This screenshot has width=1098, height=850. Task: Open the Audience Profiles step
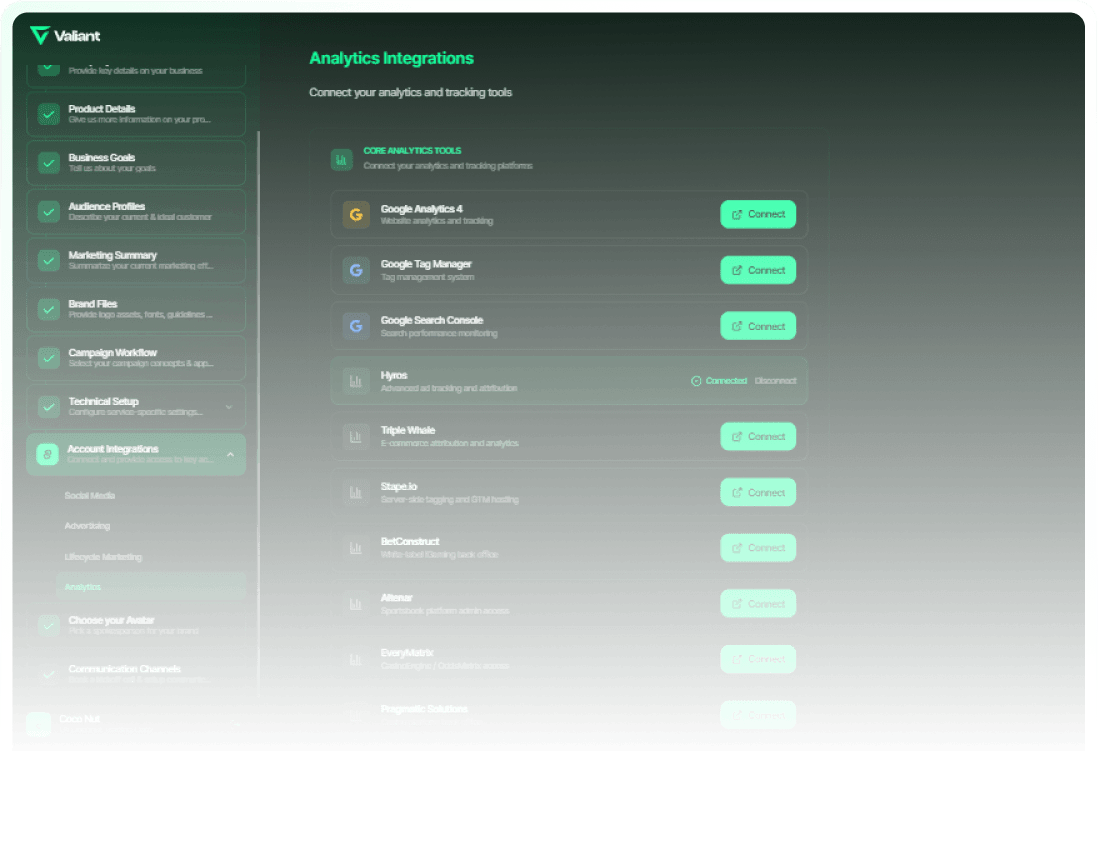tap(136, 211)
